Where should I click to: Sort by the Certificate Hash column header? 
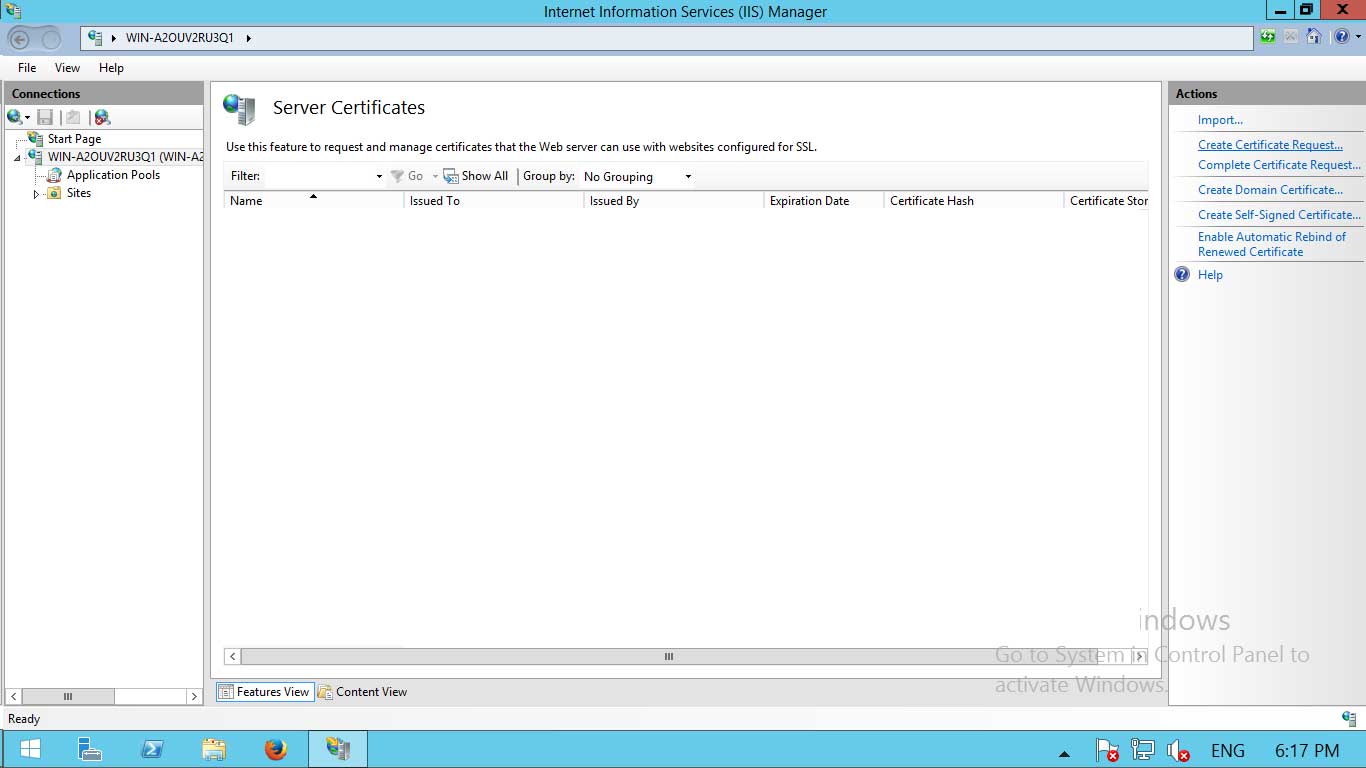pos(974,201)
